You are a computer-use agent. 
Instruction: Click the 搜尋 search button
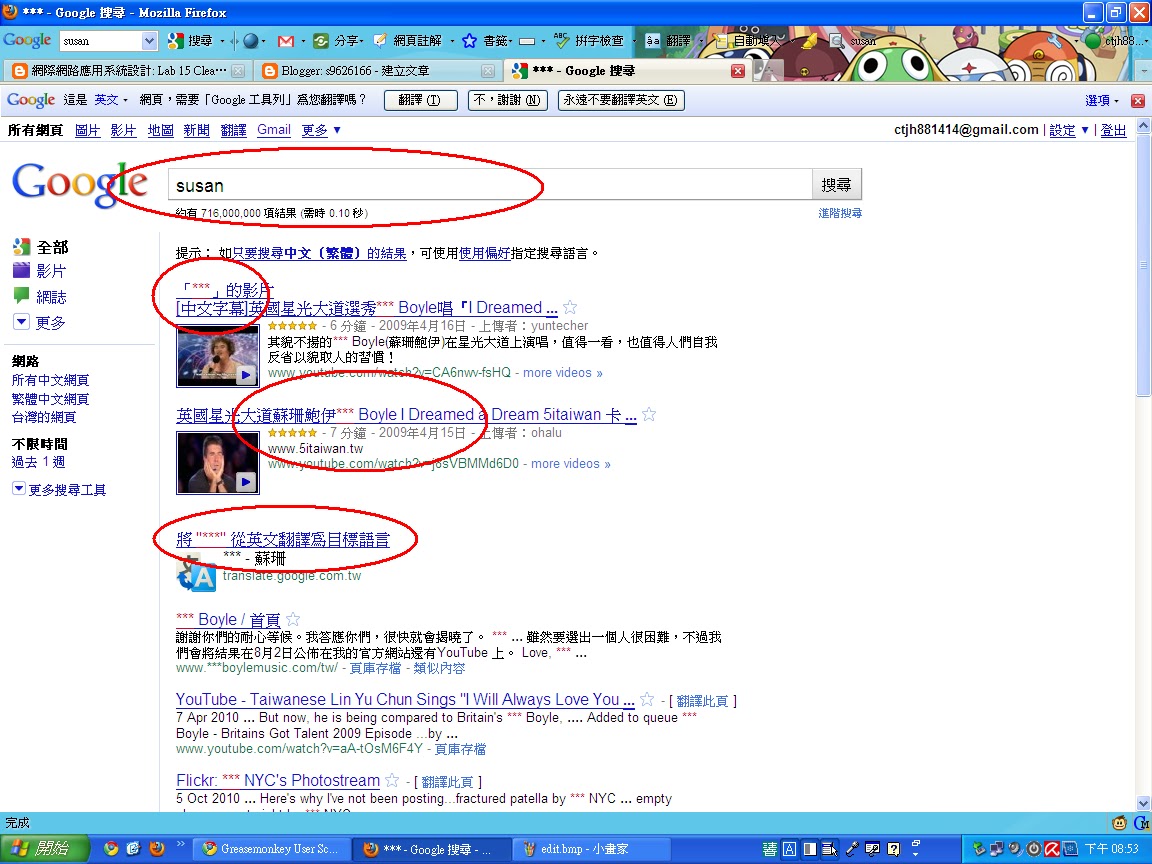pyautogui.click(x=836, y=185)
